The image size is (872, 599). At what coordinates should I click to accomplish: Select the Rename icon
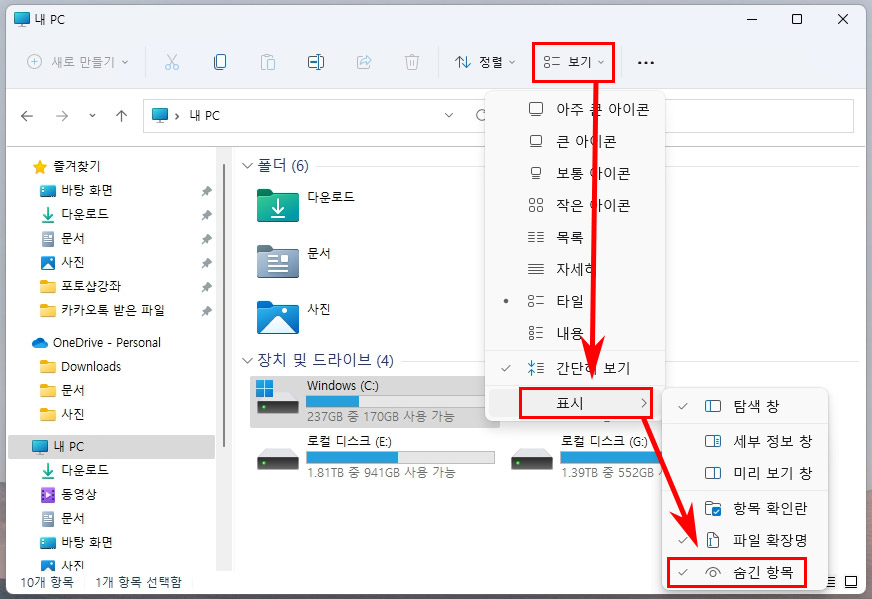coord(316,62)
